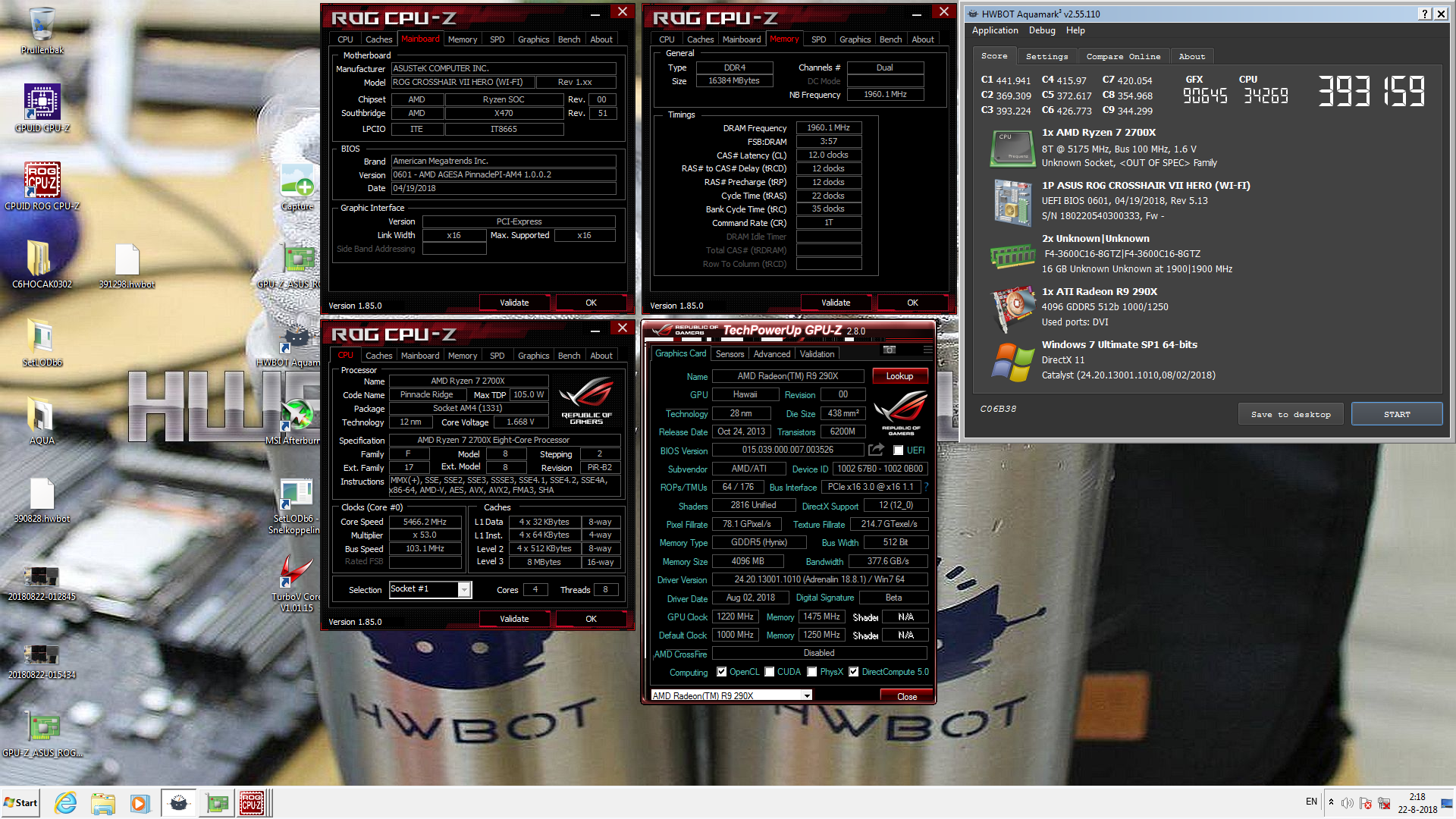
Task: Toggle the UEFI checkbox in GPU-Z
Action: (898, 450)
